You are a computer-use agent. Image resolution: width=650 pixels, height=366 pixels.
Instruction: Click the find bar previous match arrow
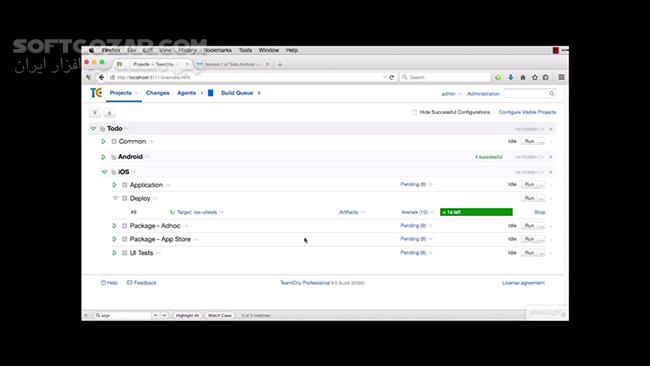pos(155,315)
